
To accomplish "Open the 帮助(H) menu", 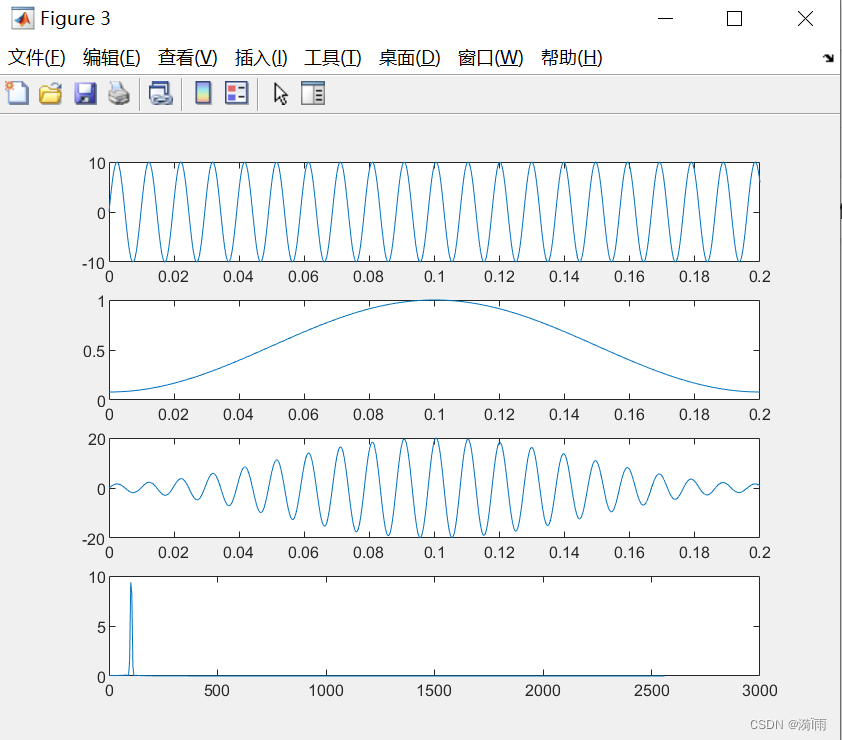I will (571, 57).
